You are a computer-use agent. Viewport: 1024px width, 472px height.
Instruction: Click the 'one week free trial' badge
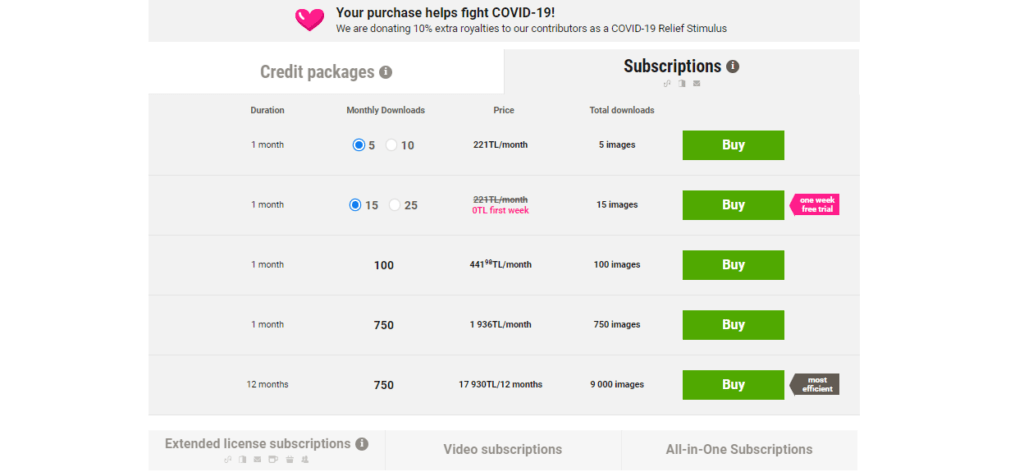pos(816,205)
